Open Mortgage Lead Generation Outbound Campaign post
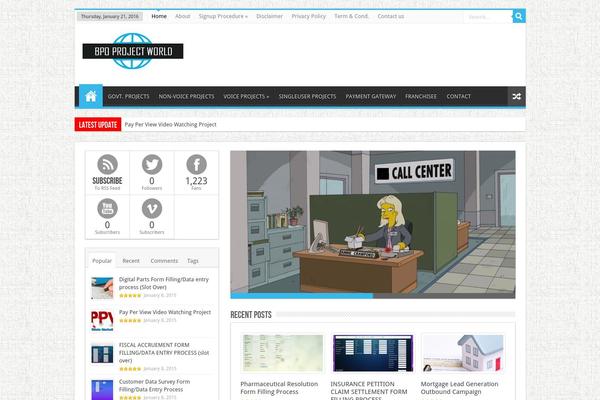600x400 pixels. tap(459, 388)
